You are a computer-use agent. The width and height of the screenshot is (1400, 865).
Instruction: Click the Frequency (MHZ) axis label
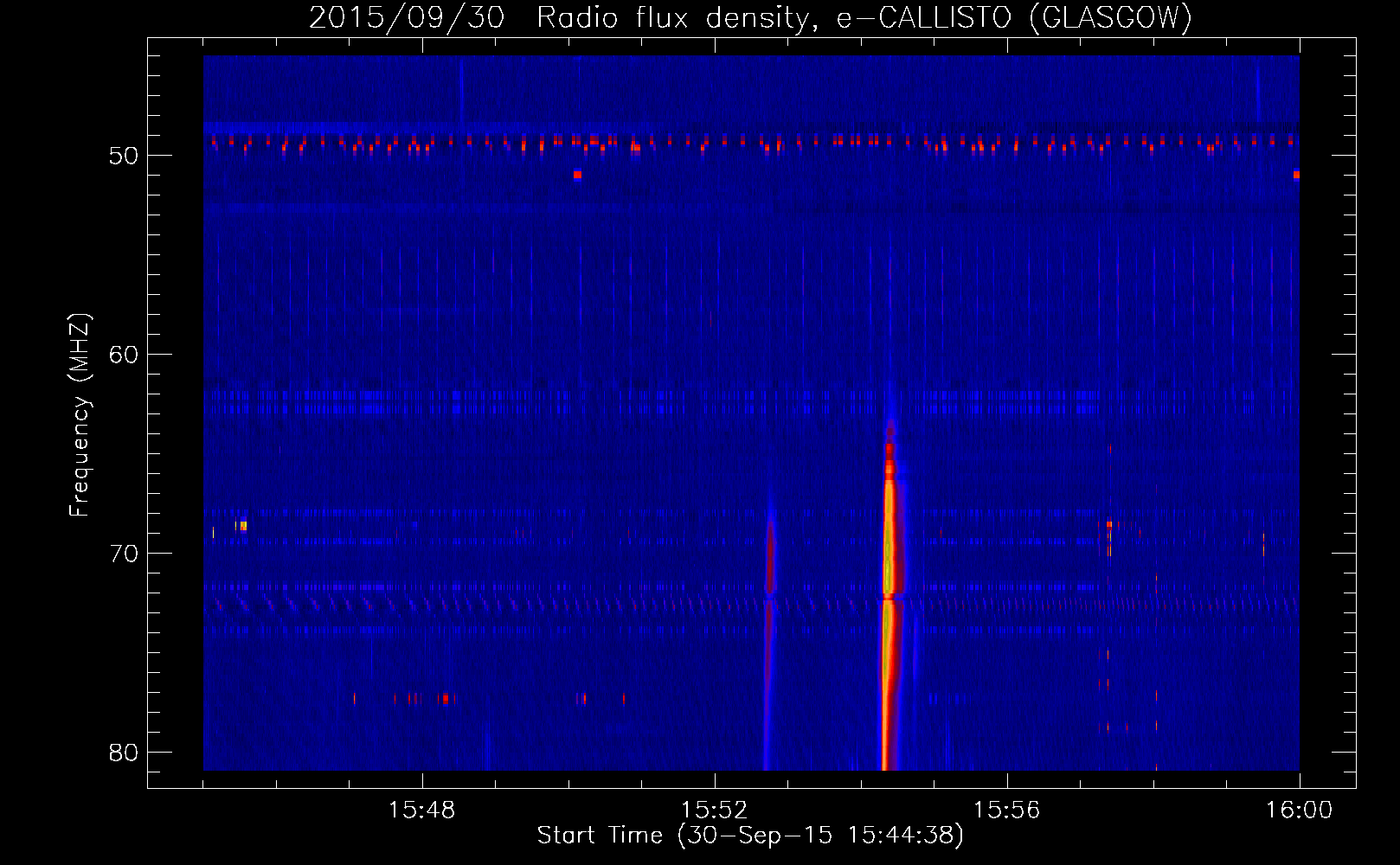click(x=79, y=414)
